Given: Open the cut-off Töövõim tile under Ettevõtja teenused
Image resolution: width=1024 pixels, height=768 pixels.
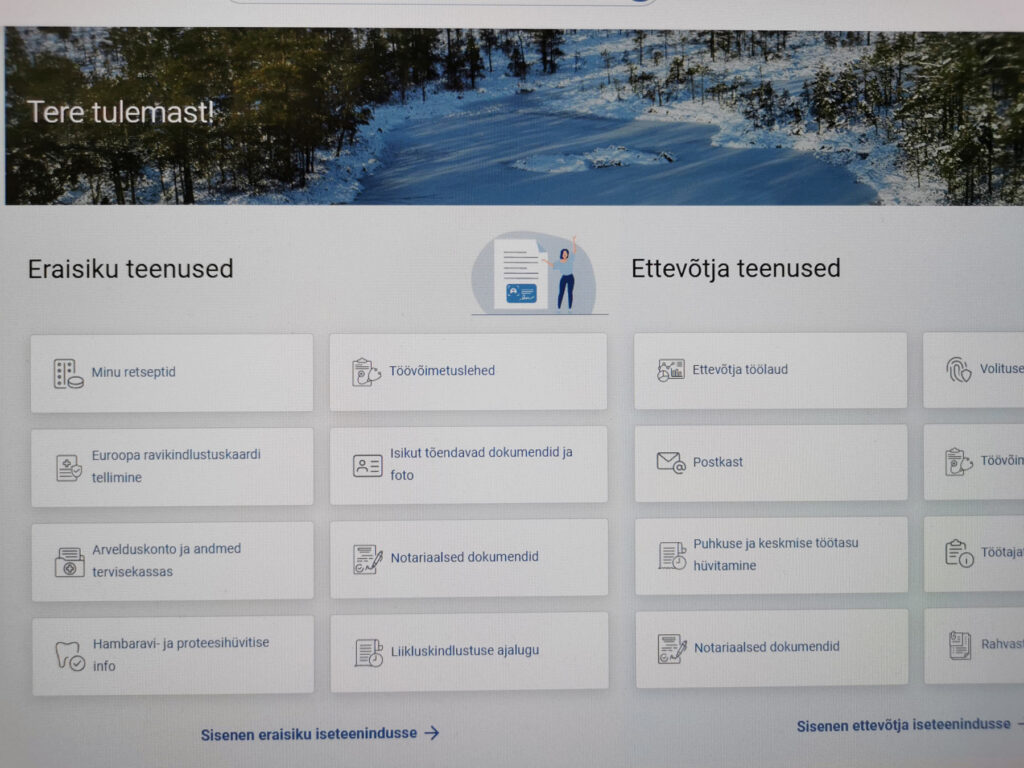Looking at the screenshot, I should [975, 461].
